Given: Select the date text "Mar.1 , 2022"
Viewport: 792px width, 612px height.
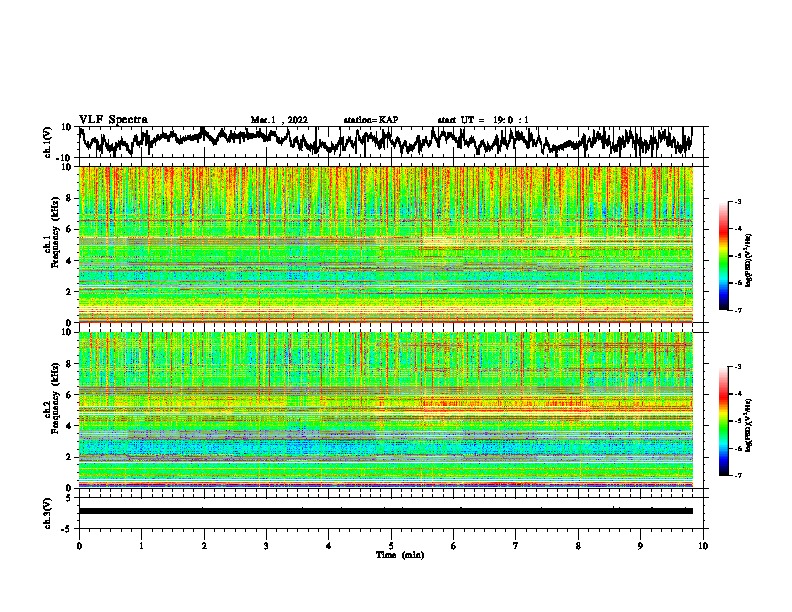Looking at the screenshot, I should (279, 120).
